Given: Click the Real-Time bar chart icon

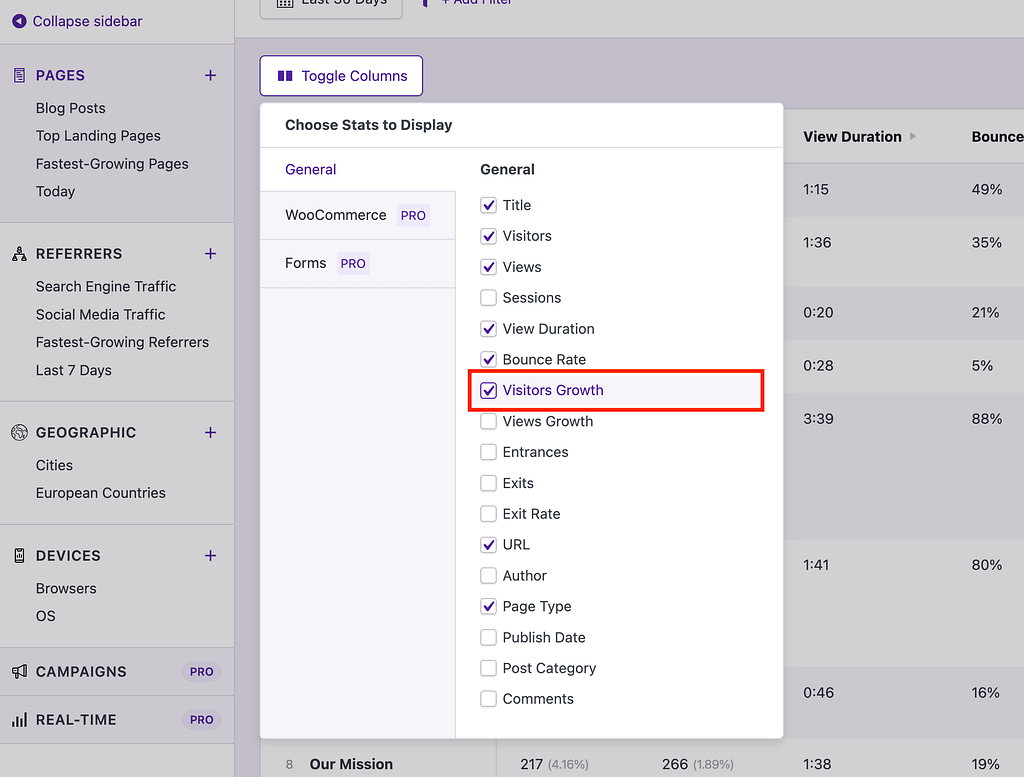Looking at the screenshot, I should (x=19, y=720).
